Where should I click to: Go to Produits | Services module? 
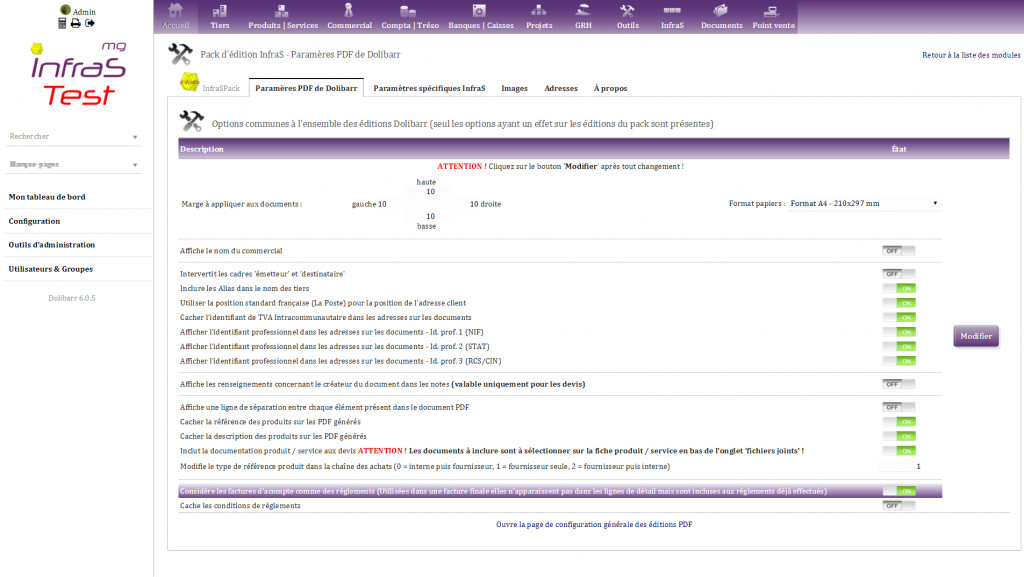point(281,17)
